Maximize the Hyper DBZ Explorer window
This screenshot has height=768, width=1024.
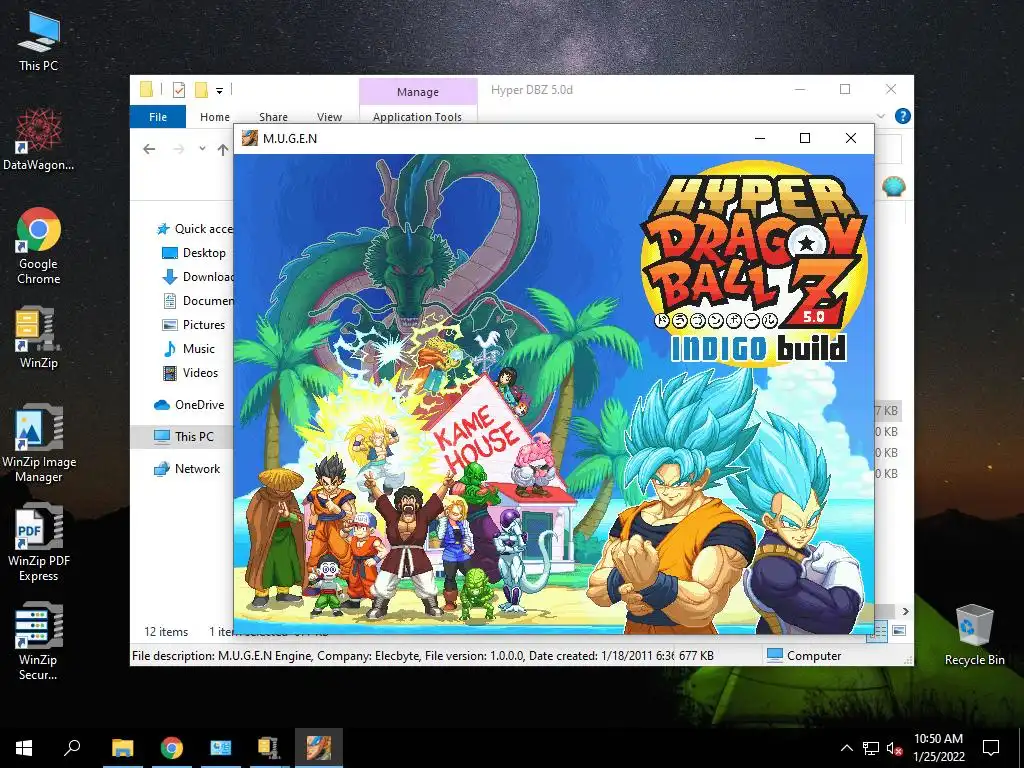coord(845,89)
